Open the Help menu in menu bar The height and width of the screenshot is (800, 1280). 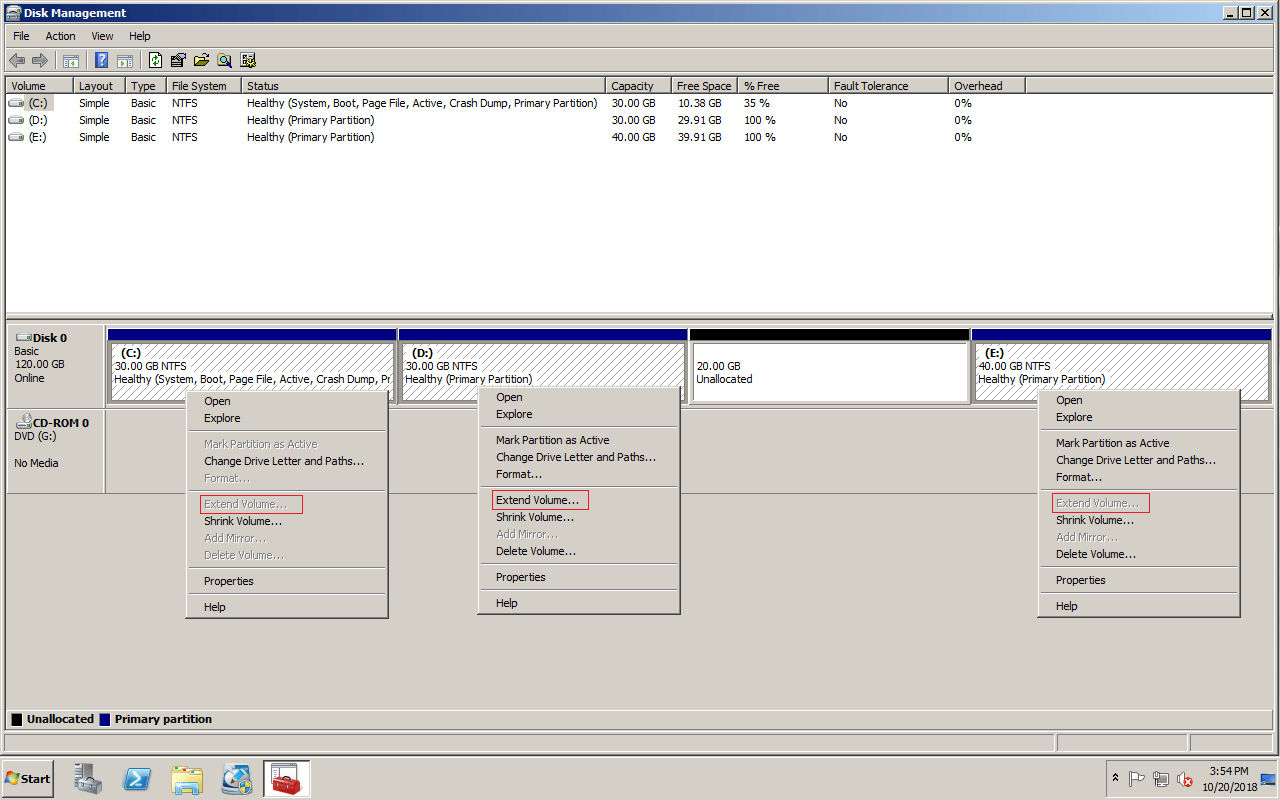click(140, 36)
